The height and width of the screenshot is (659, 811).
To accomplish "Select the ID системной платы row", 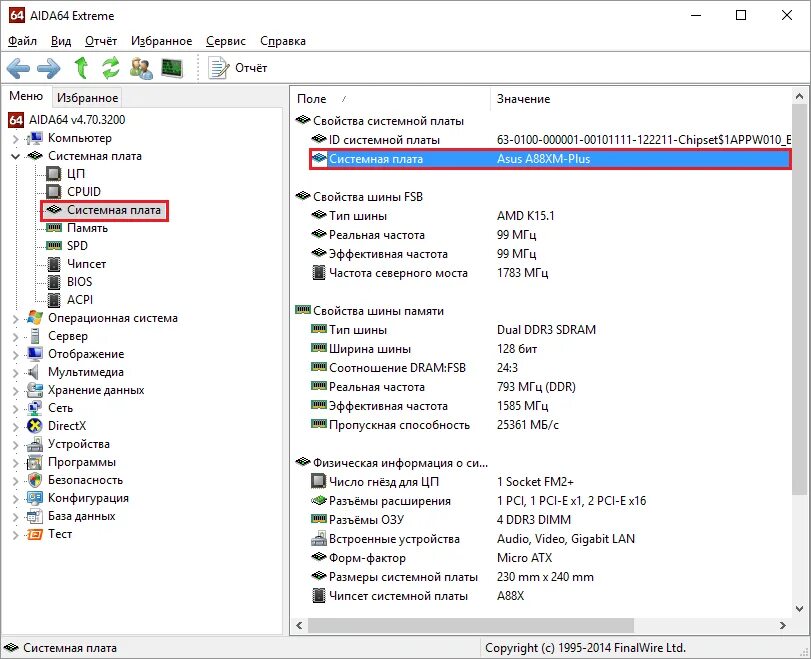I will pos(551,140).
